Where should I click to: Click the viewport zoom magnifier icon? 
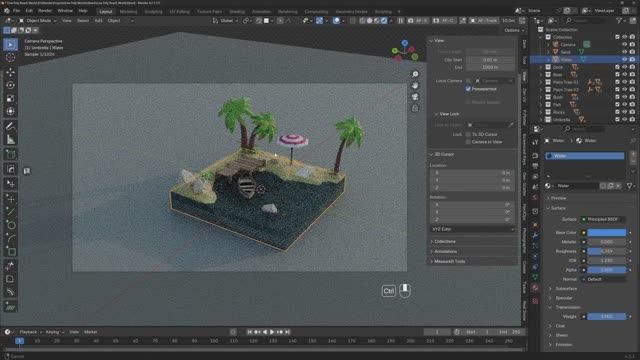tap(415, 74)
